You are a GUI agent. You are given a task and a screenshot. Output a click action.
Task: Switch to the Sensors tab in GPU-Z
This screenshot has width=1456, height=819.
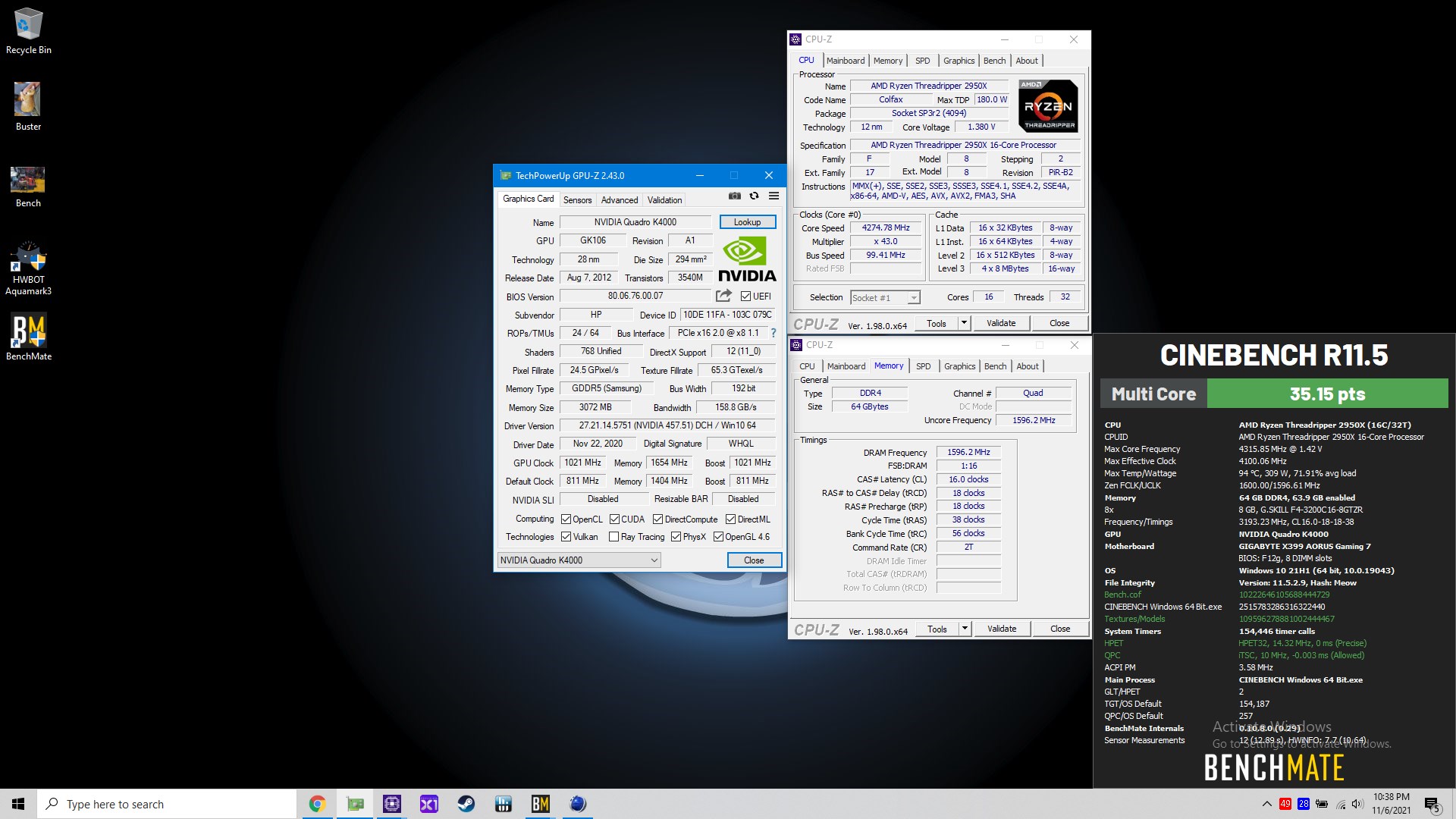click(577, 200)
